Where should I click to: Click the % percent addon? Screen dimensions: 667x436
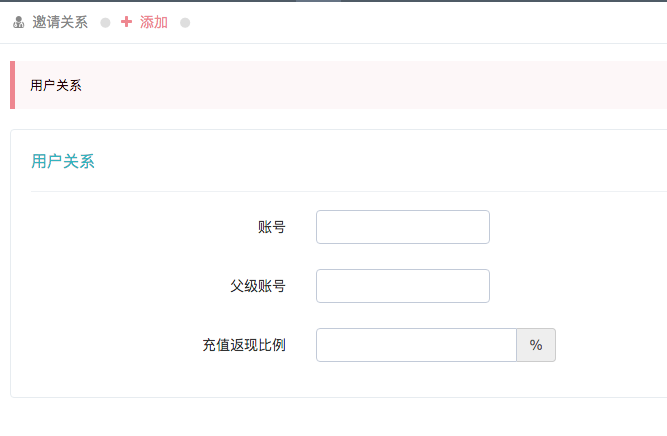(x=536, y=345)
